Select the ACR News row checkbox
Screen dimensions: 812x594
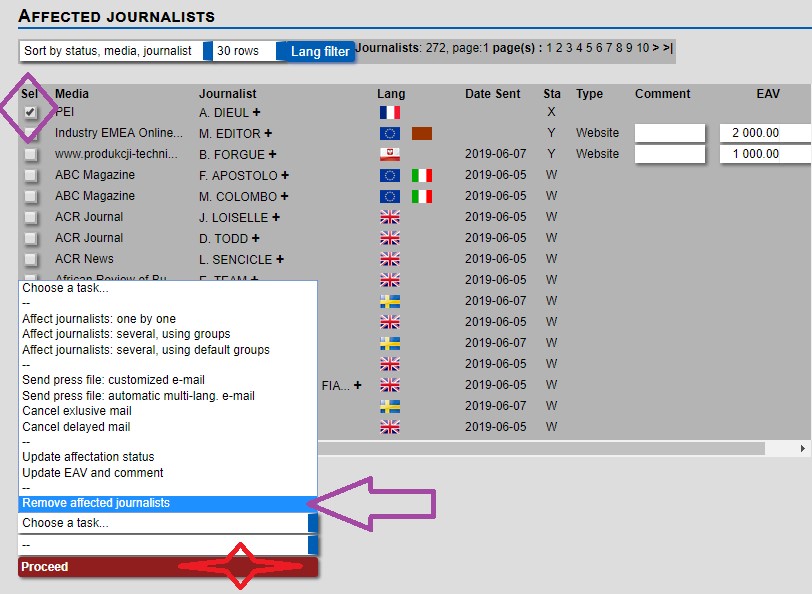[31, 260]
